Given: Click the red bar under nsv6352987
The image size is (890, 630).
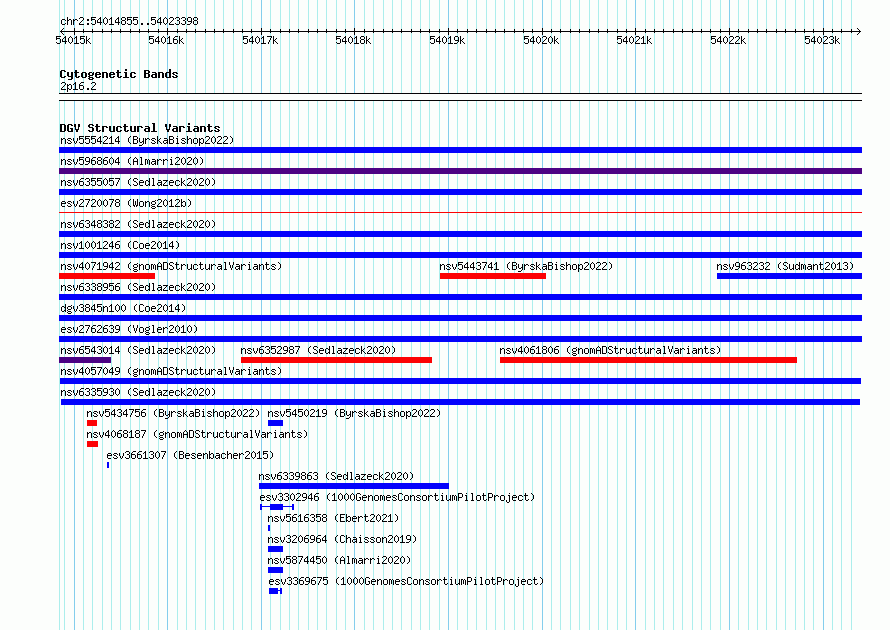Looking at the screenshot, I should coord(337,360).
